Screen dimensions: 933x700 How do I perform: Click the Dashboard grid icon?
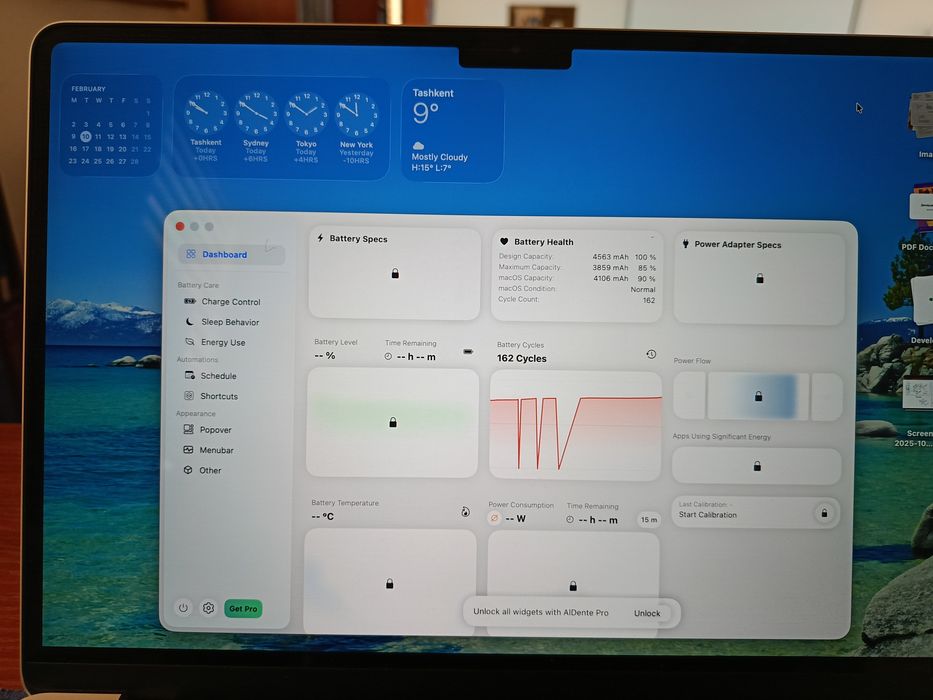click(x=190, y=254)
